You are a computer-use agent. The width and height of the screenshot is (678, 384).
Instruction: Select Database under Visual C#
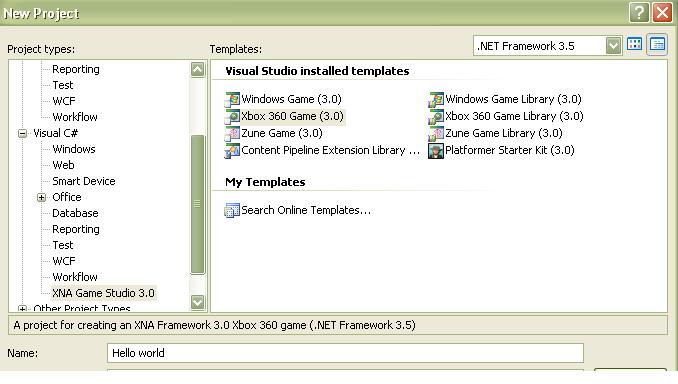(x=75, y=213)
